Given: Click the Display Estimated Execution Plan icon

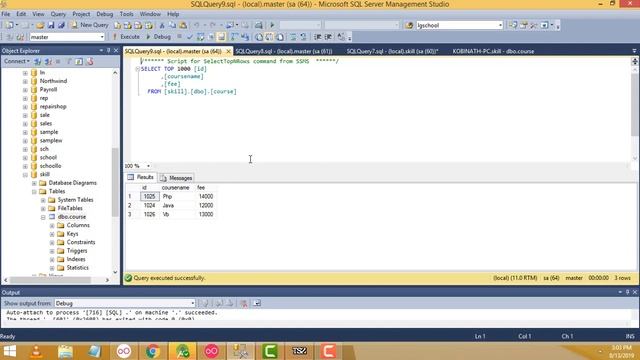Looking at the screenshot, I should [200, 37].
